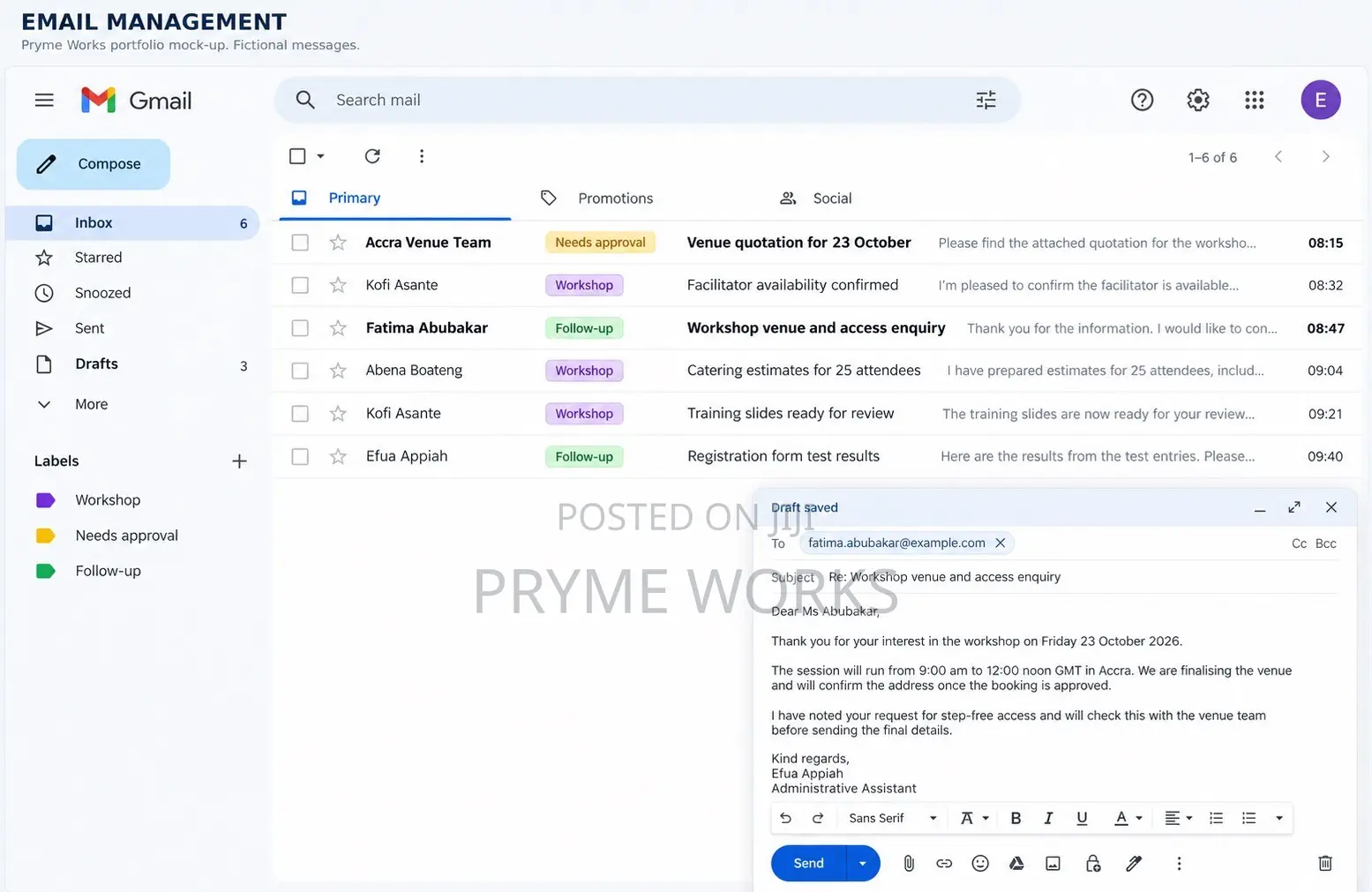
Task: Tick the select-all checkbox
Action: click(x=297, y=156)
